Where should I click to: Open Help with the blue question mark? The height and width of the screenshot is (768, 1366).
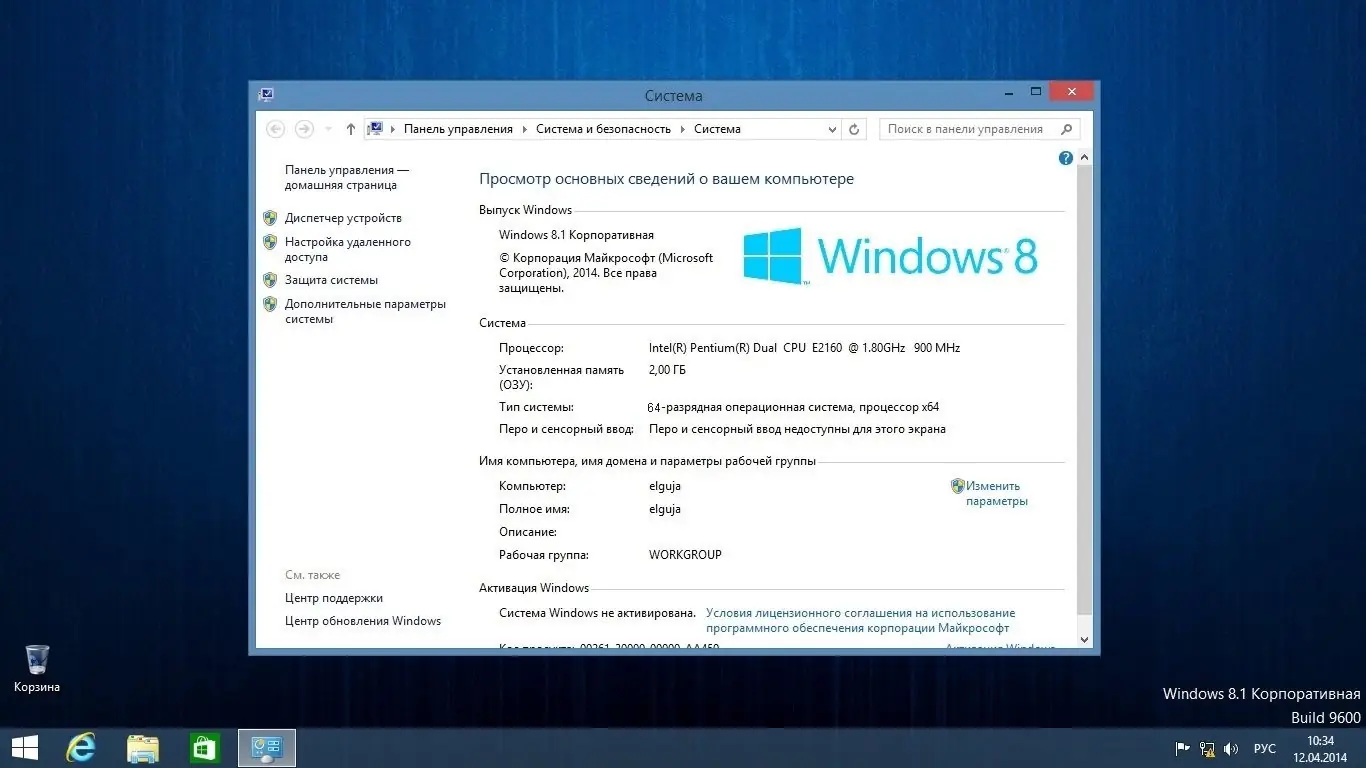click(1066, 158)
